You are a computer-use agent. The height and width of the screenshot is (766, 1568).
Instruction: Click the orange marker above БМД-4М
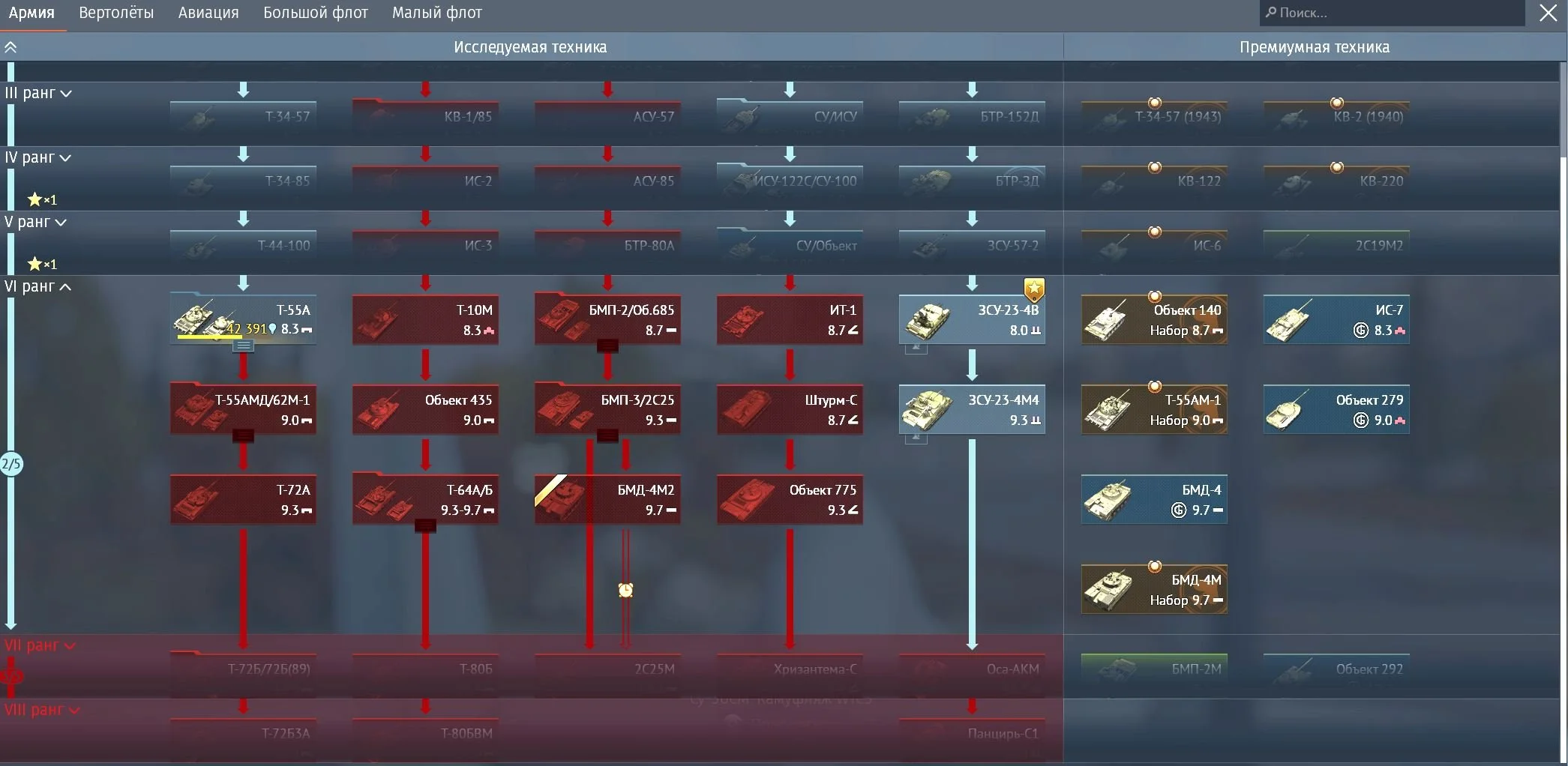(x=1155, y=567)
